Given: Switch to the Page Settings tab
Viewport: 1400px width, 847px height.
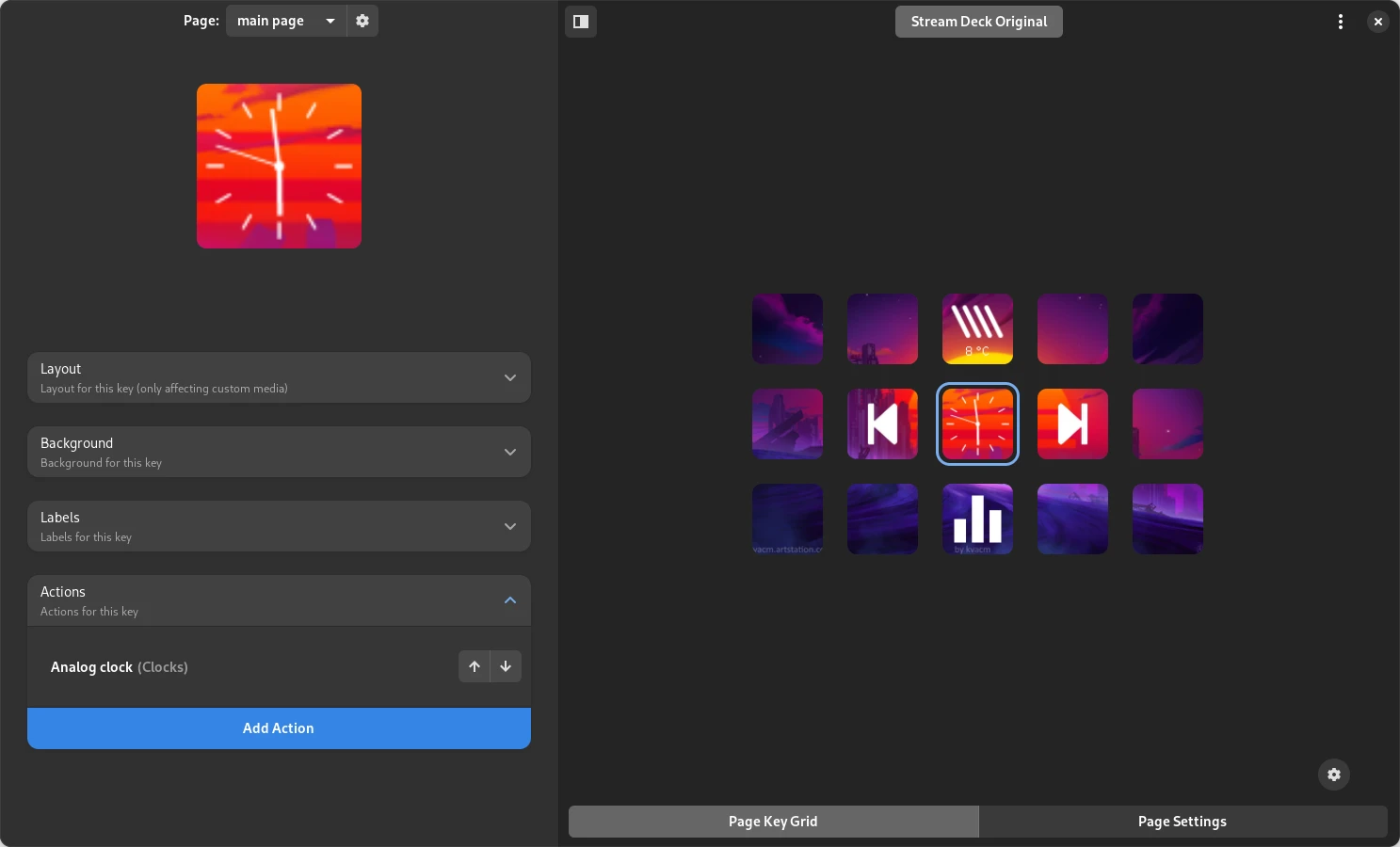Looking at the screenshot, I should tap(1183, 822).
